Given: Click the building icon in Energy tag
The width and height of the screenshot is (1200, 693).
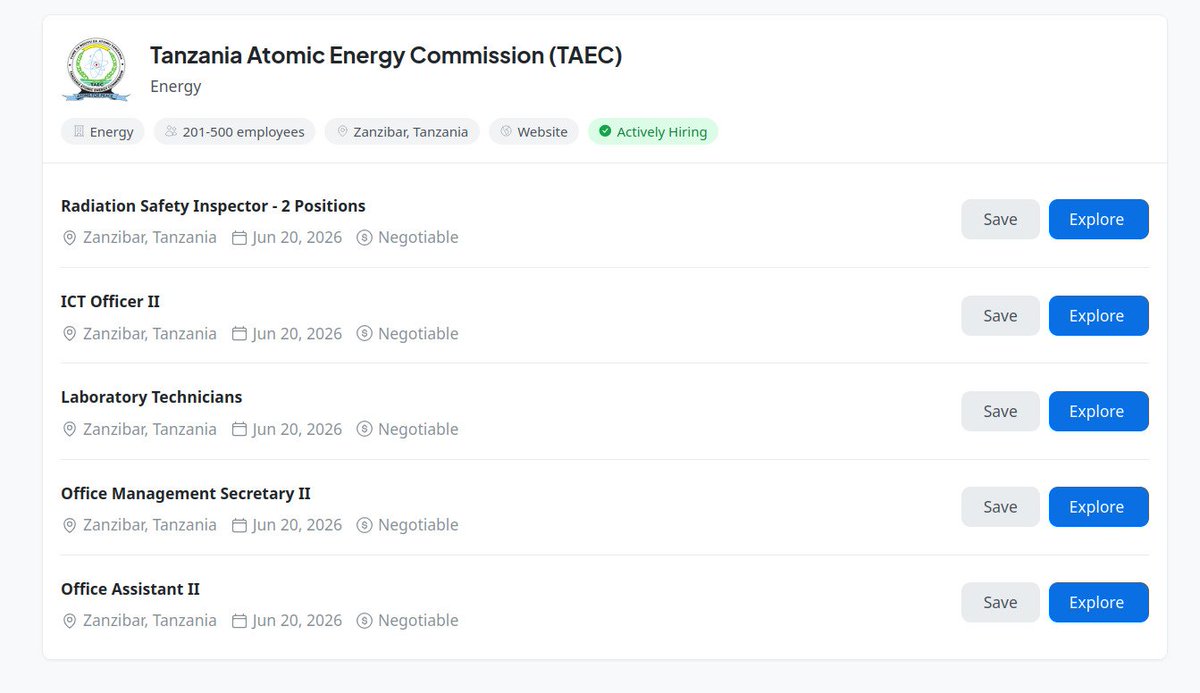Looking at the screenshot, I should coord(79,132).
